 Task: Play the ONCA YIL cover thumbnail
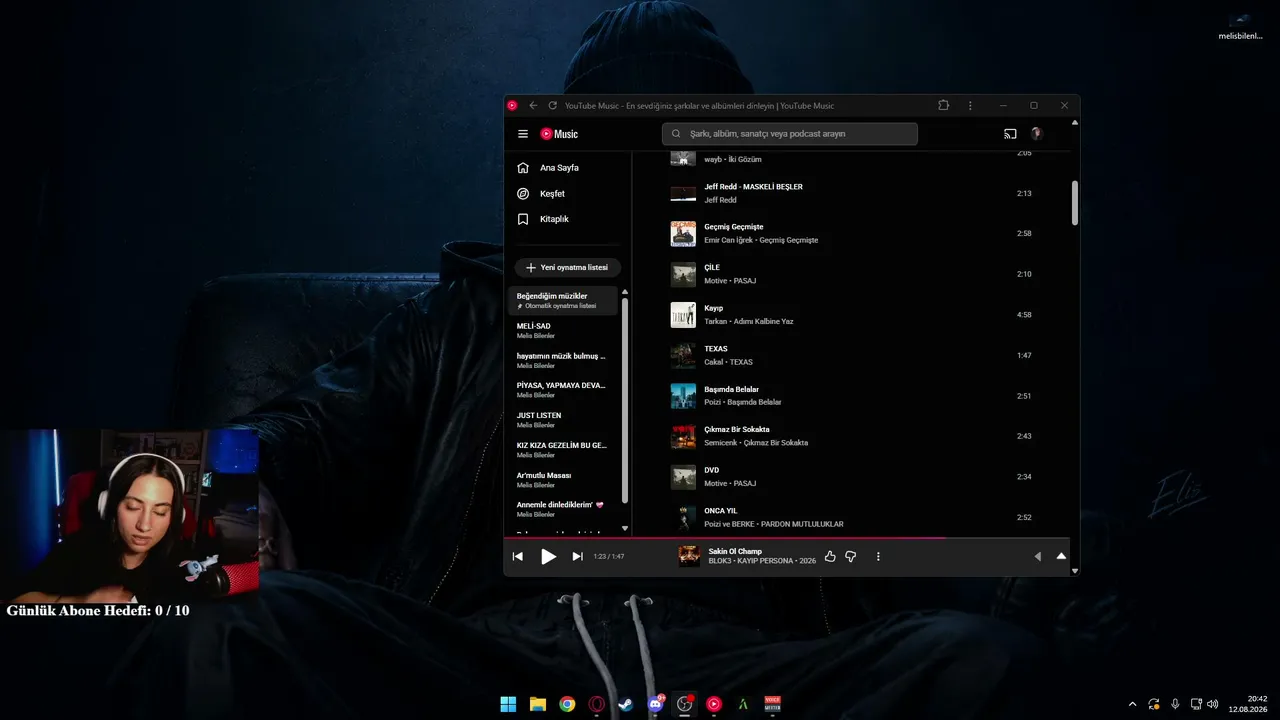[x=683, y=517]
